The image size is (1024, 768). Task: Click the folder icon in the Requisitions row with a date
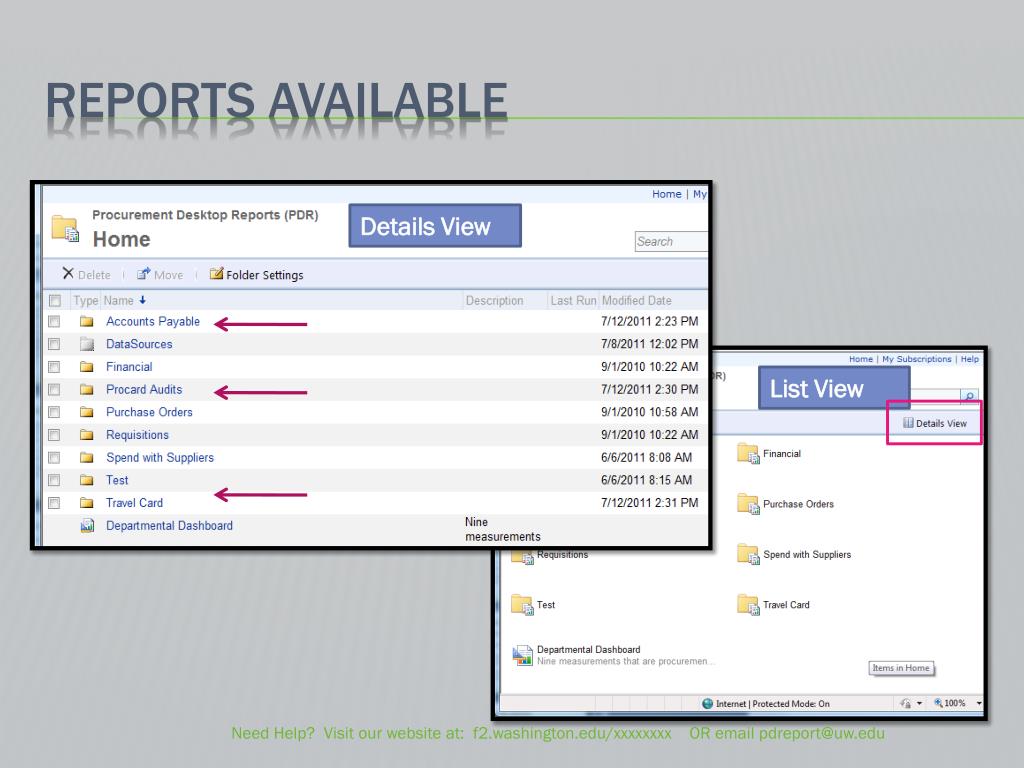coord(86,435)
